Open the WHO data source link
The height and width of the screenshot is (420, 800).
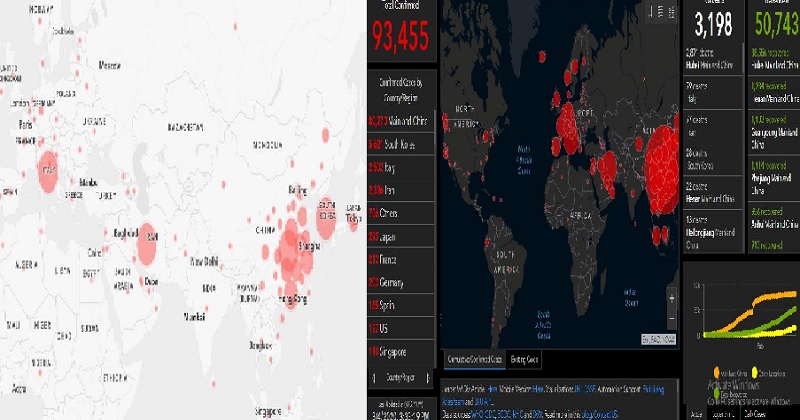click(x=477, y=414)
